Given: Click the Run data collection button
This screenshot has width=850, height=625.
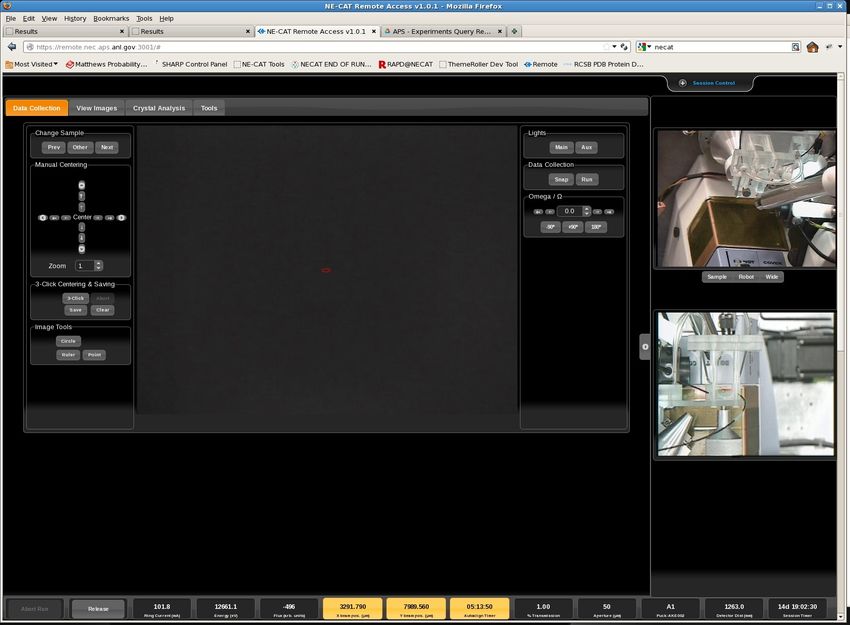Looking at the screenshot, I should click(x=587, y=179).
